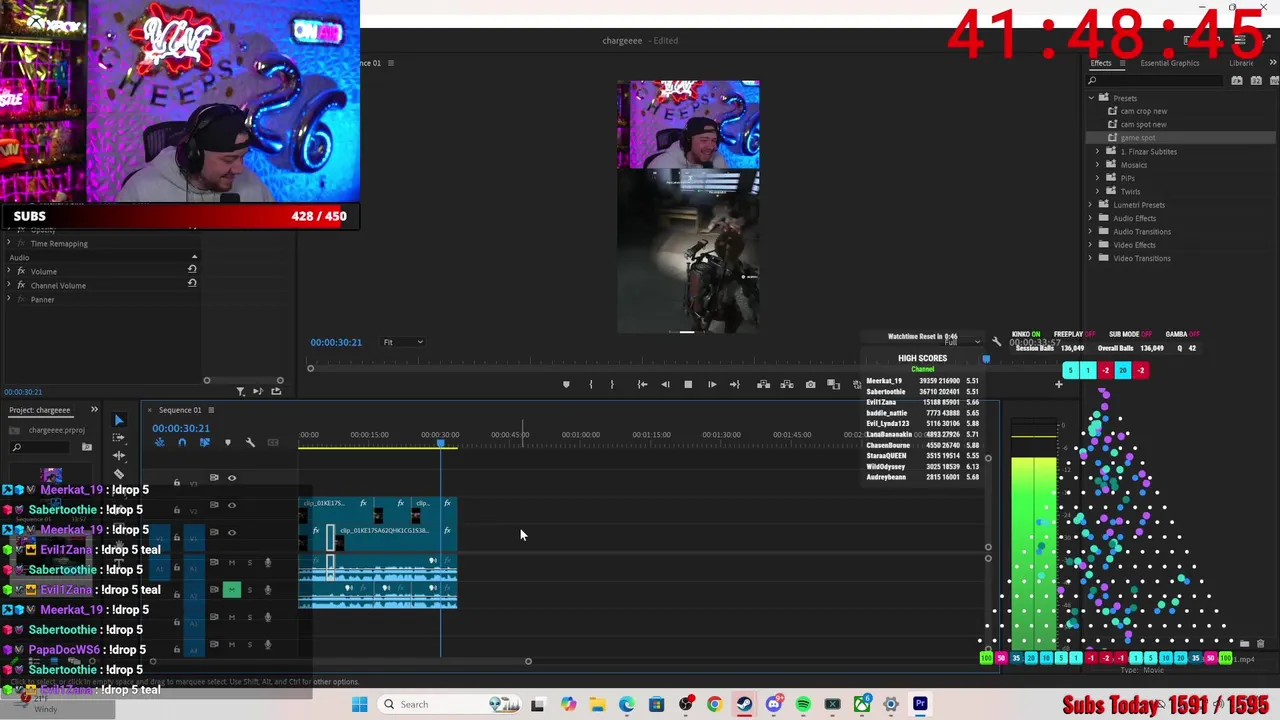Select the Ripple Edit tool
This screenshot has width=1280, height=720.
click(x=119, y=456)
